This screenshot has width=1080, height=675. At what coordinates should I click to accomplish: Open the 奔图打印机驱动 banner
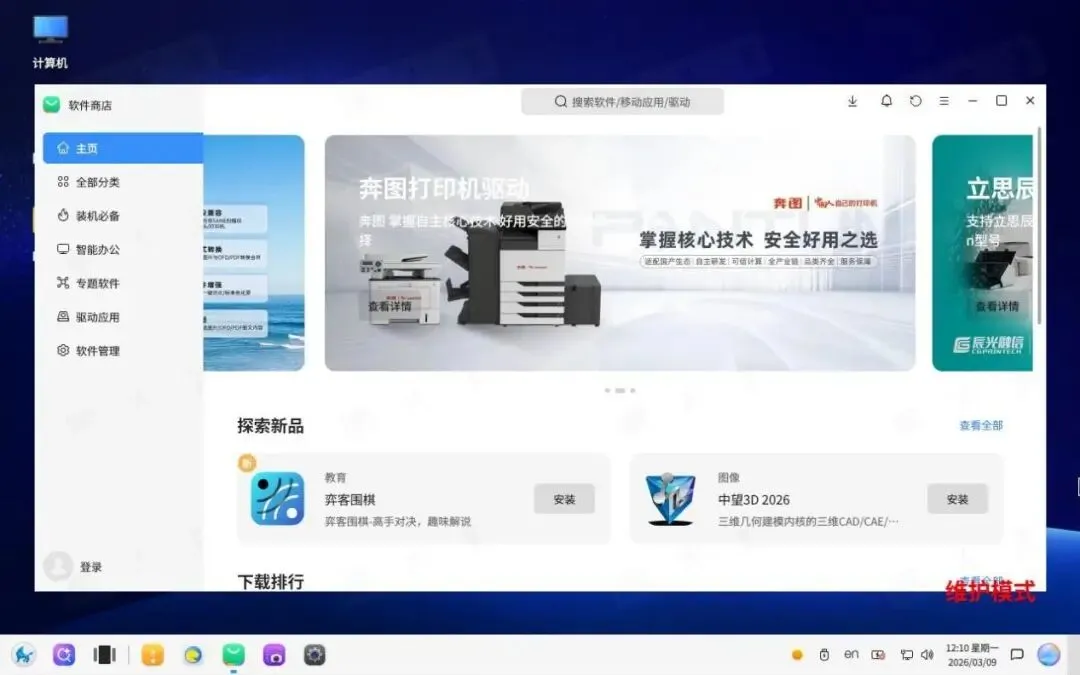point(620,253)
